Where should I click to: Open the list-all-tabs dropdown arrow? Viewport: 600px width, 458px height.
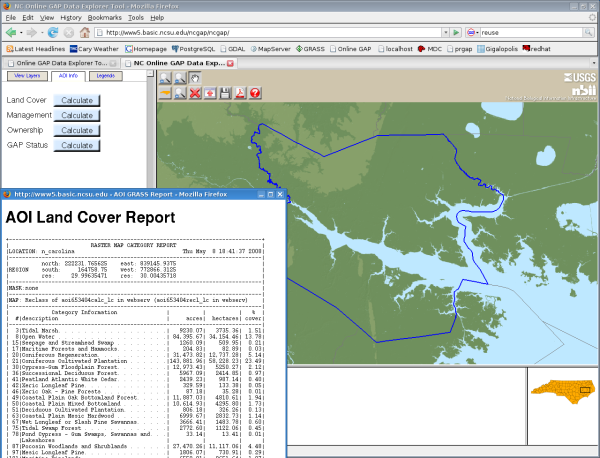pyautogui.click(x=593, y=63)
